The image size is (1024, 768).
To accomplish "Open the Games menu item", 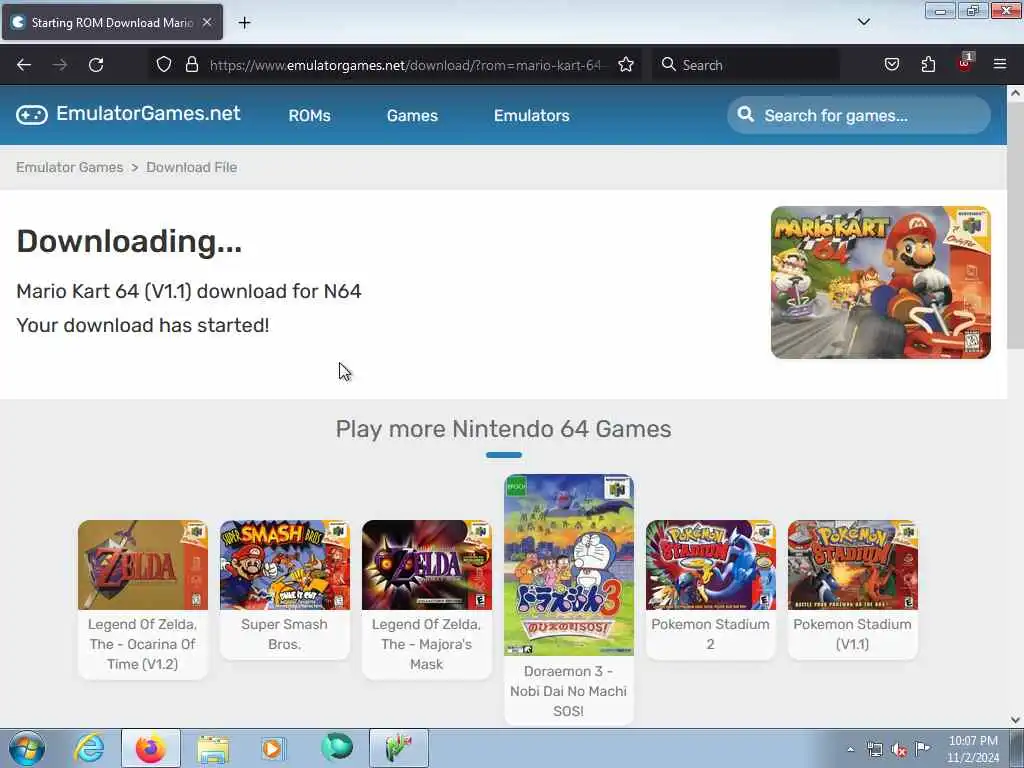I will click(412, 116).
